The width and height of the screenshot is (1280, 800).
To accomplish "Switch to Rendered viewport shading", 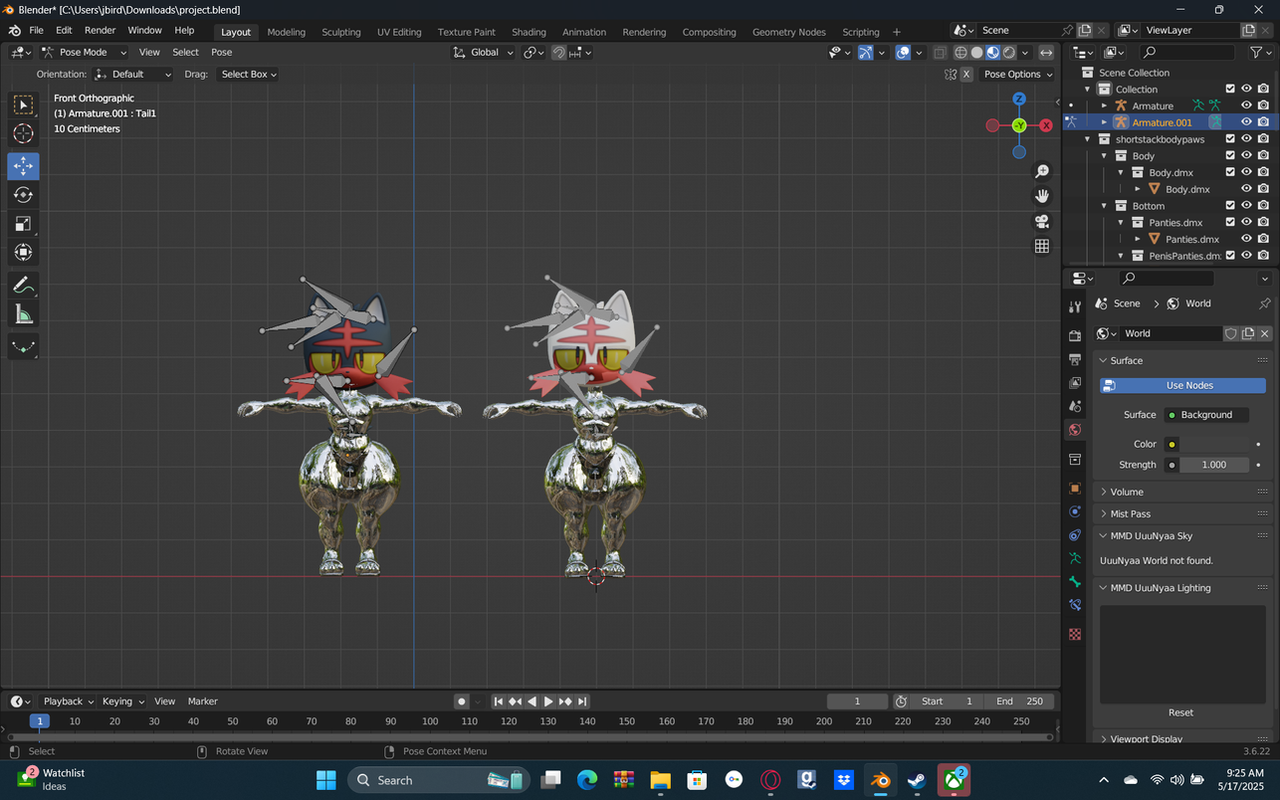I will click(1009, 53).
